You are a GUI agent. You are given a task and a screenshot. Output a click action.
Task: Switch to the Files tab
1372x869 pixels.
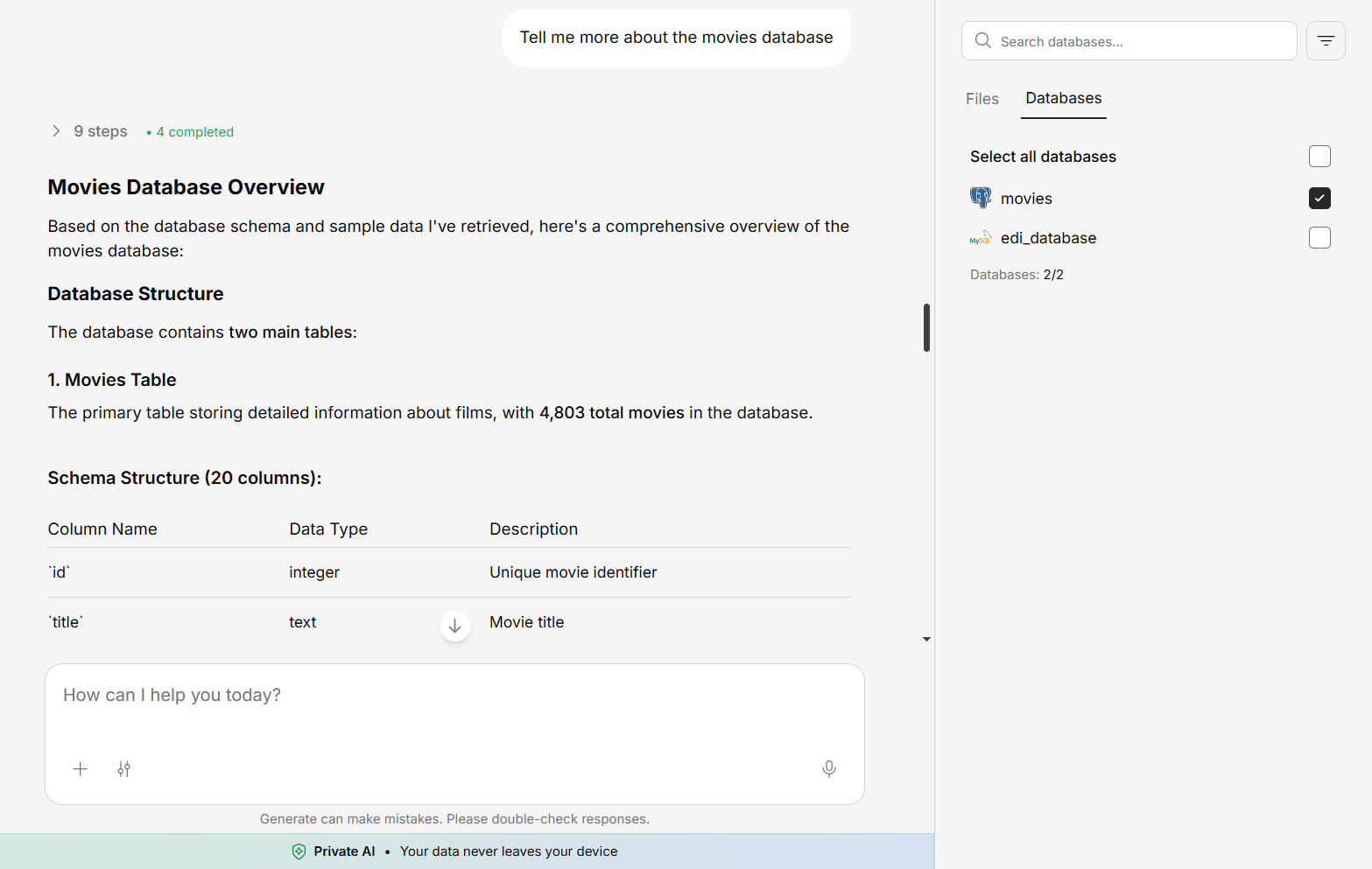[x=982, y=99]
